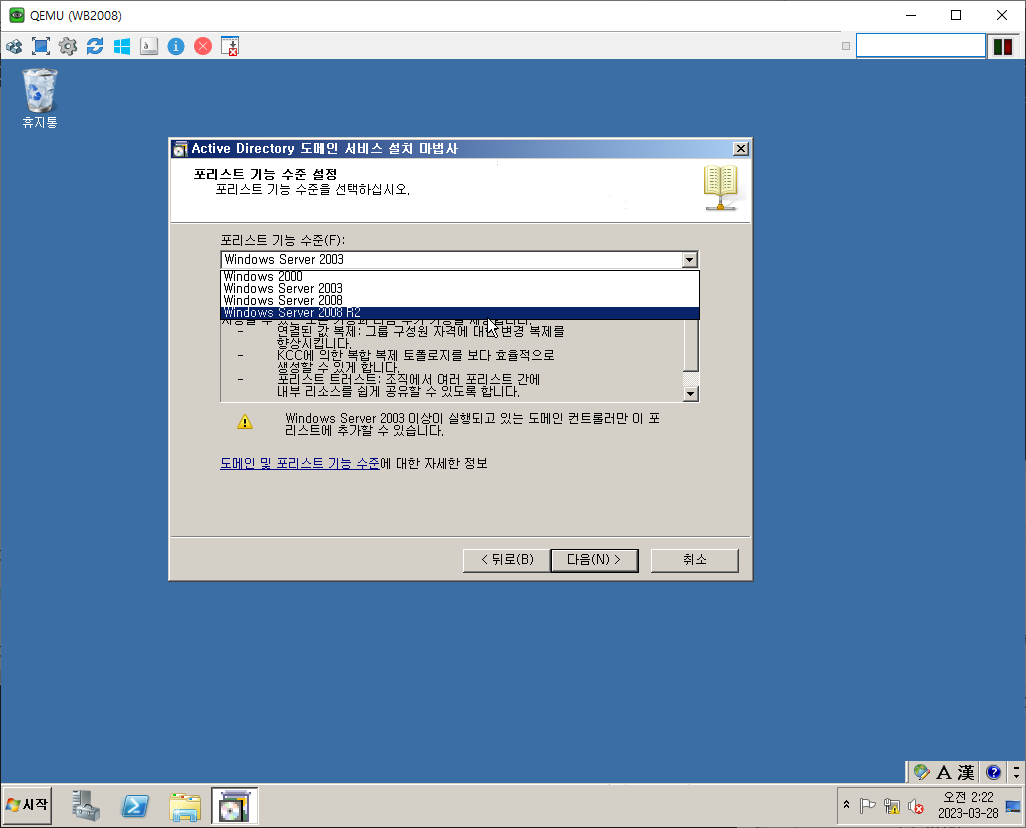Screen dimensions: 1026x828
Task: Close the Active Directory wizard dialog
Action: (741, 149)
